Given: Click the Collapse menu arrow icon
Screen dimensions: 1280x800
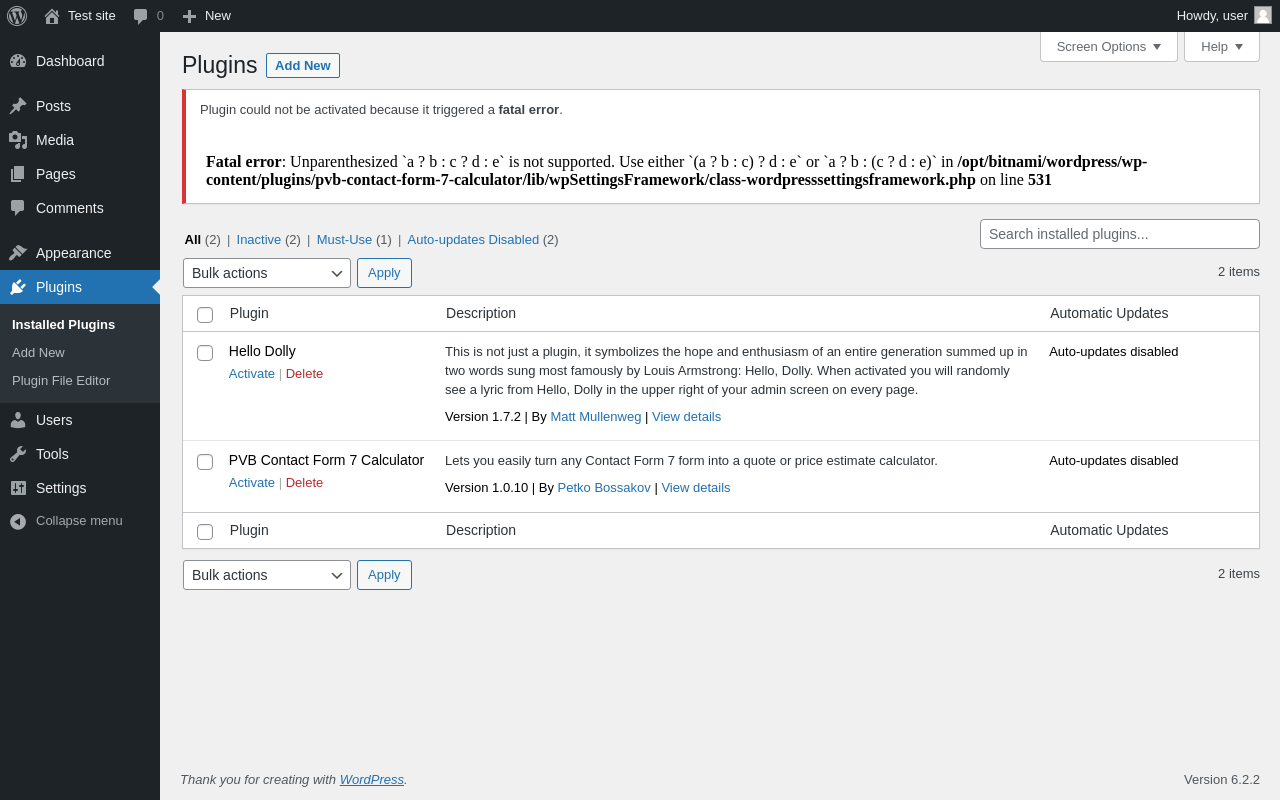Looking at the screenshot, I should pos(18,521).
